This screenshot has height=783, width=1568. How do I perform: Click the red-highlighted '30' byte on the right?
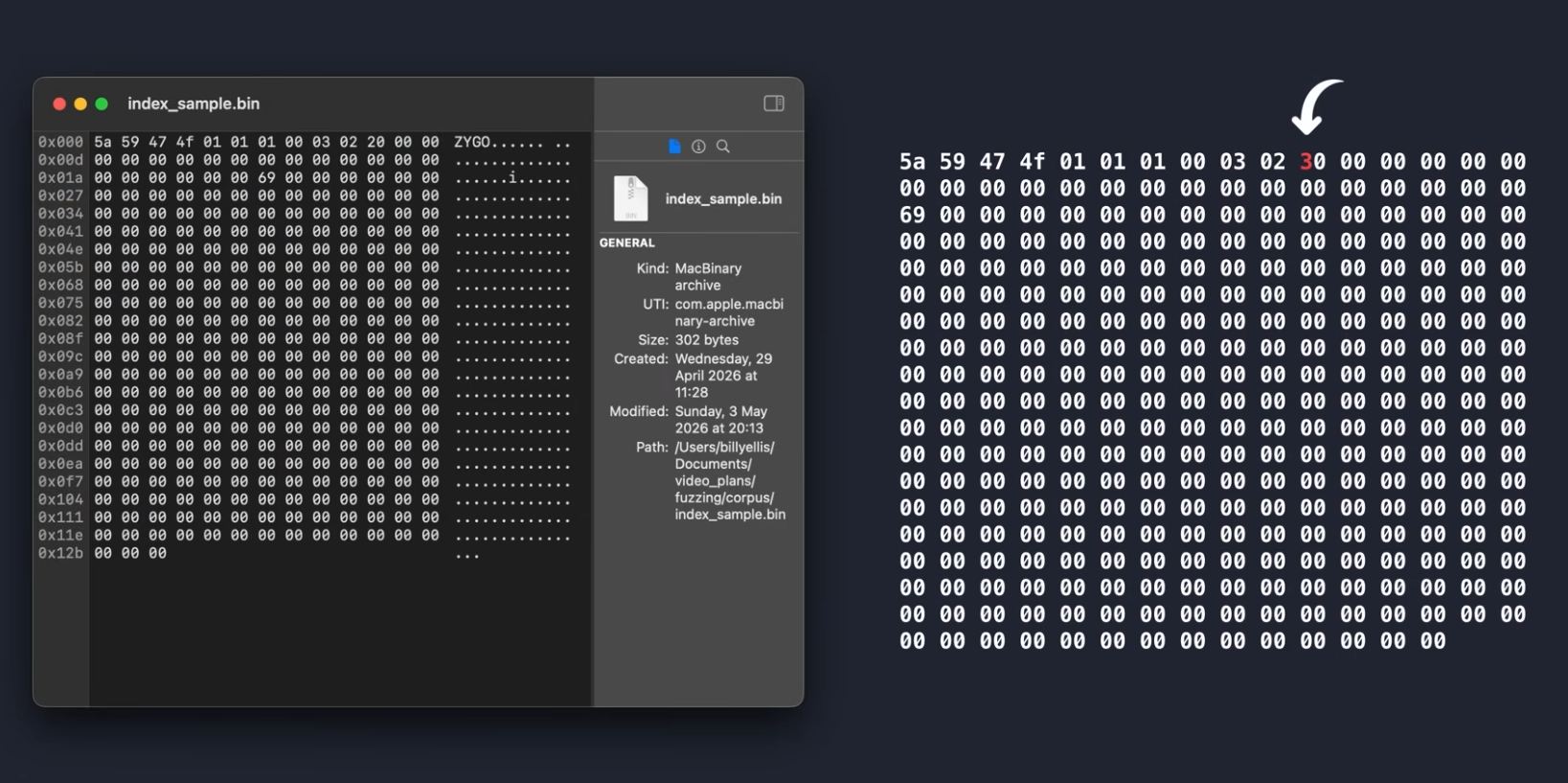pyautogui.click(x=1312, y=161)
